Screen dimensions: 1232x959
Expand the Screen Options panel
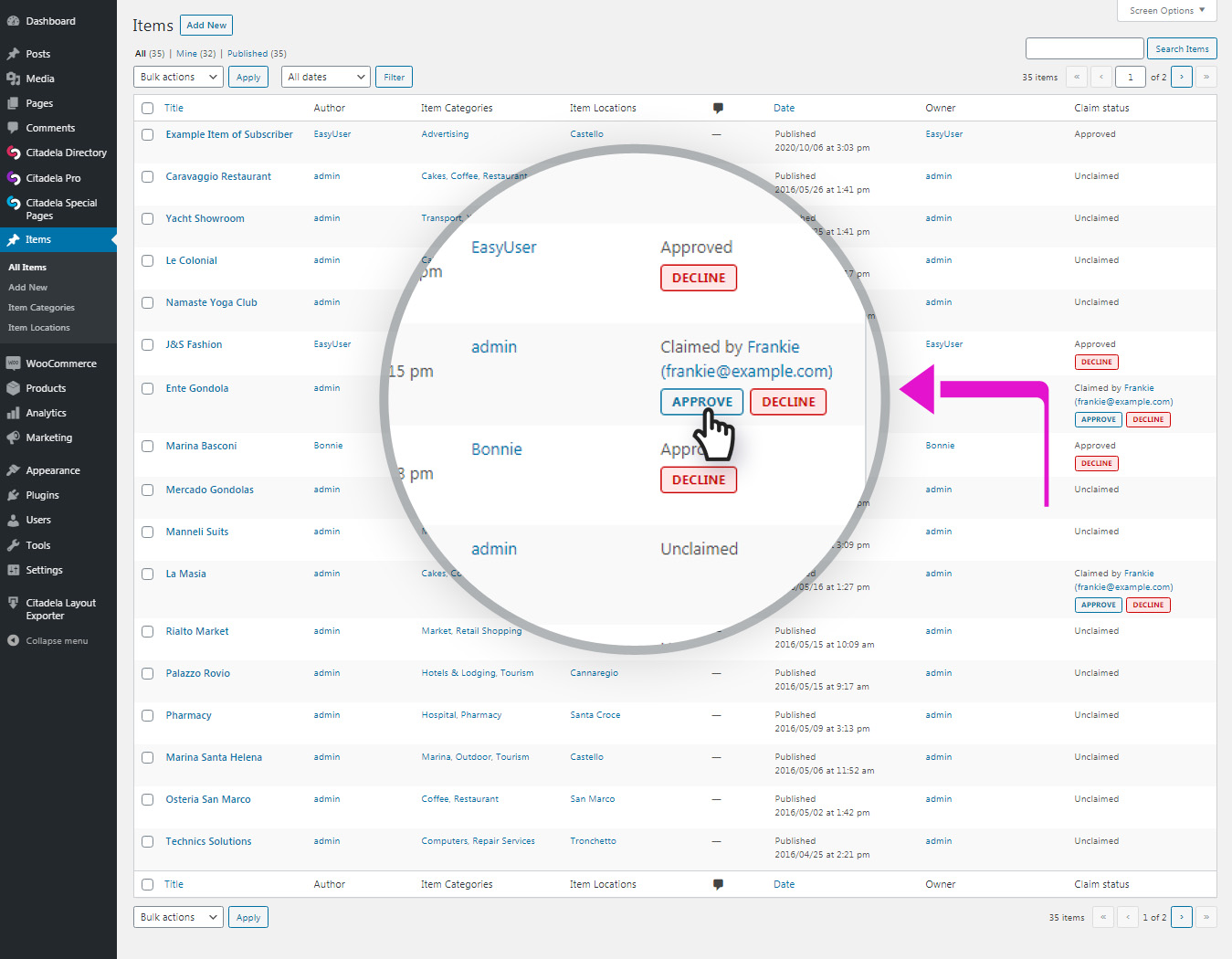pos(1166,11)
